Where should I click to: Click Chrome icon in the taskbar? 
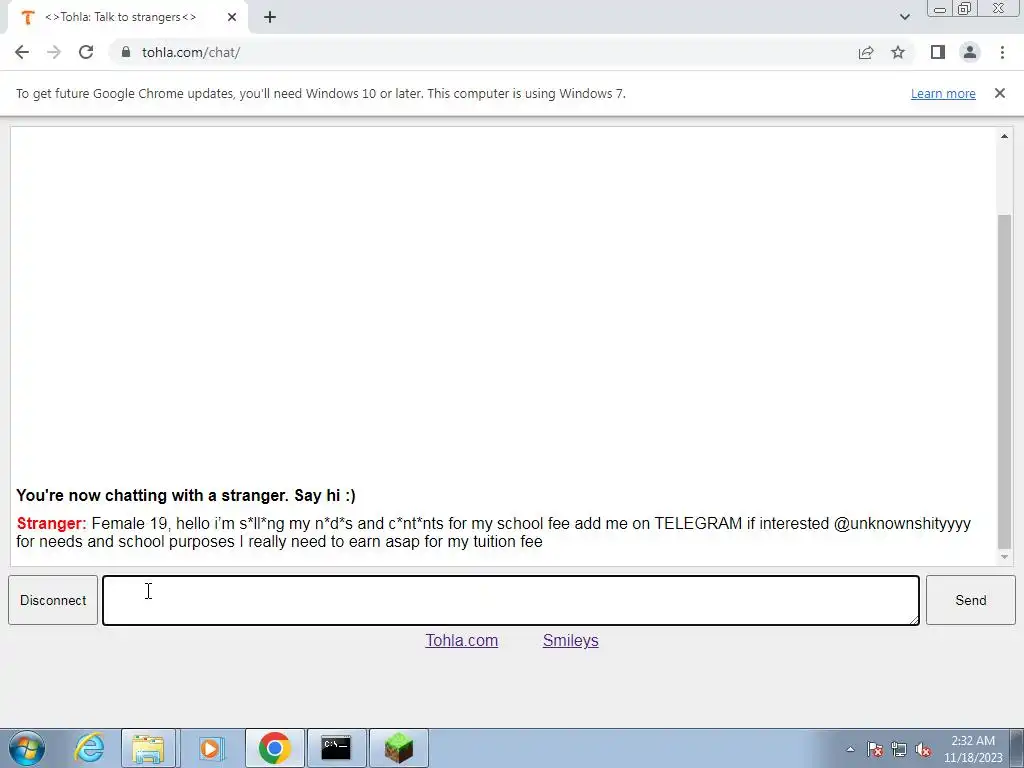[x=274, y=748]
